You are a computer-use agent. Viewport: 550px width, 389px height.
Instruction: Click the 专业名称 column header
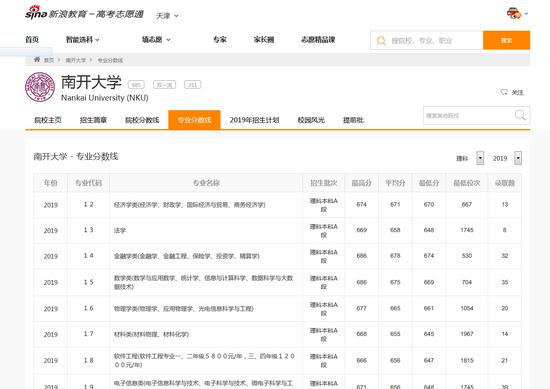[x=206, y=183]
